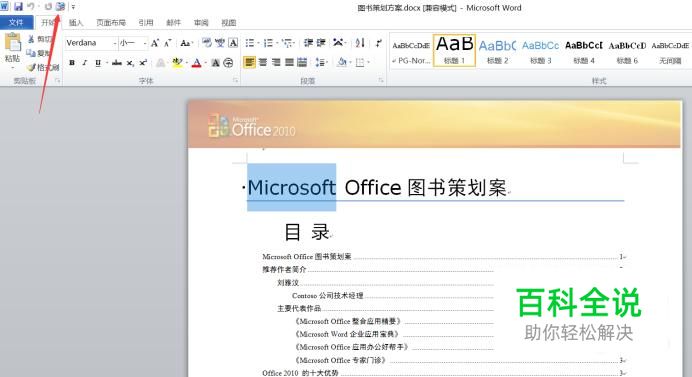Open the Clipboard pane launcher (剪贴板)
This screenshot has height=377, width=692.
tap(57, 80)
